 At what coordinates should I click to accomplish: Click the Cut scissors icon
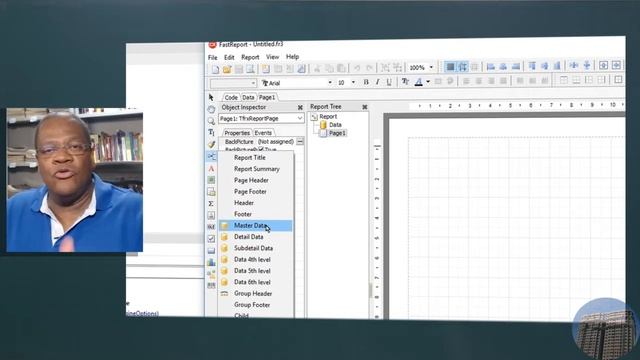pyautogui.click(x=318, y=69)
